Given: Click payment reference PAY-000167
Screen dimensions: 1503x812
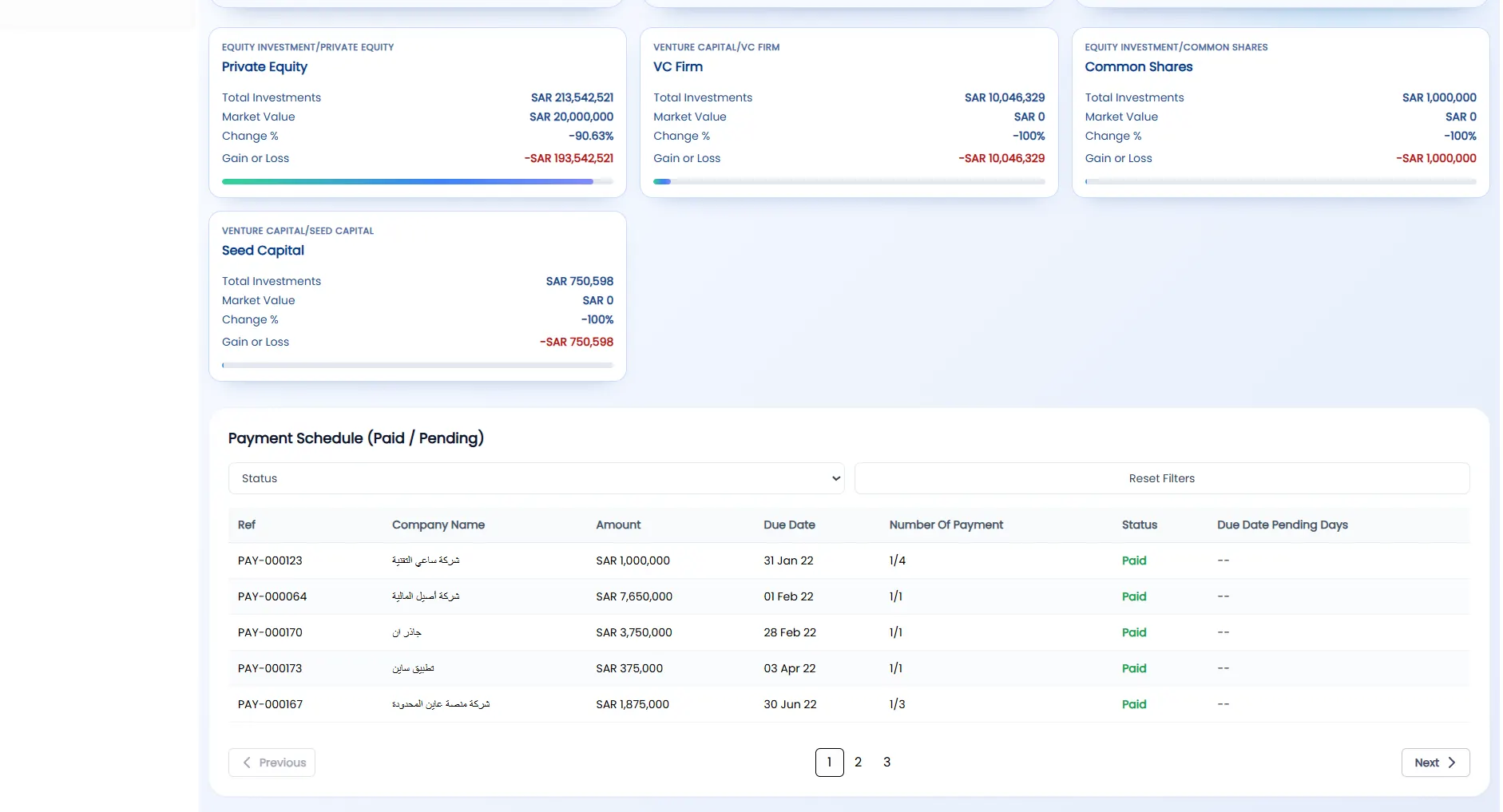Looking at the screenshot, I should [x=270, y=704].
